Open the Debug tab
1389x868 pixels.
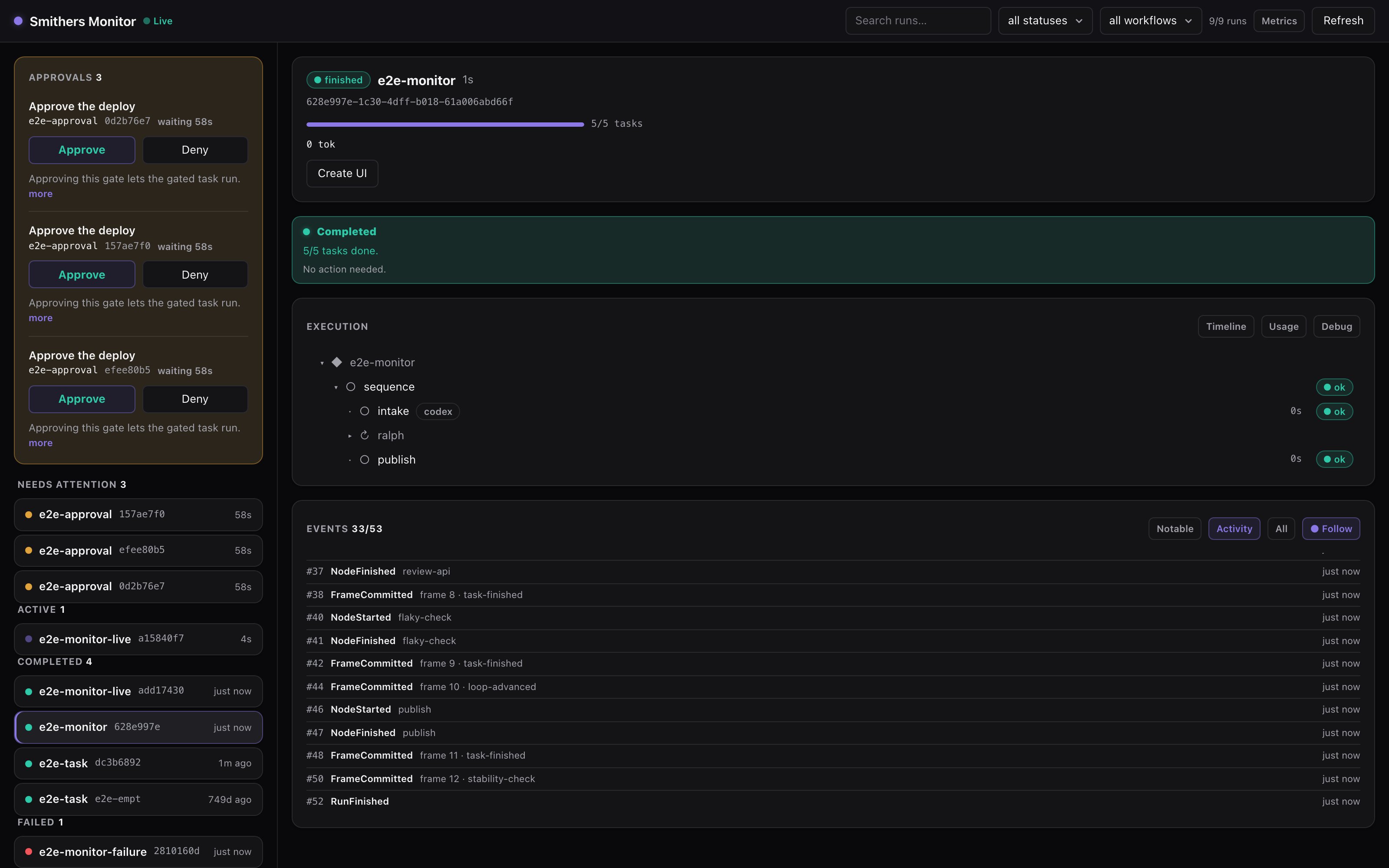[x=1336, y=327]
